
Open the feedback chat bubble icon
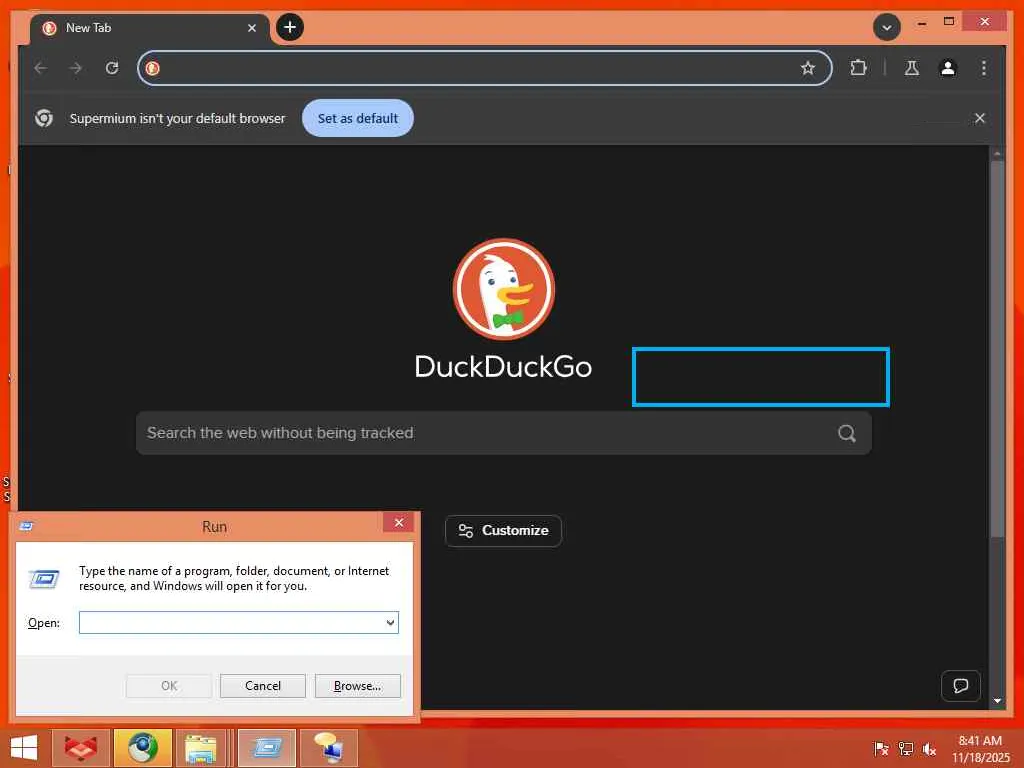[x=961, y=686]
